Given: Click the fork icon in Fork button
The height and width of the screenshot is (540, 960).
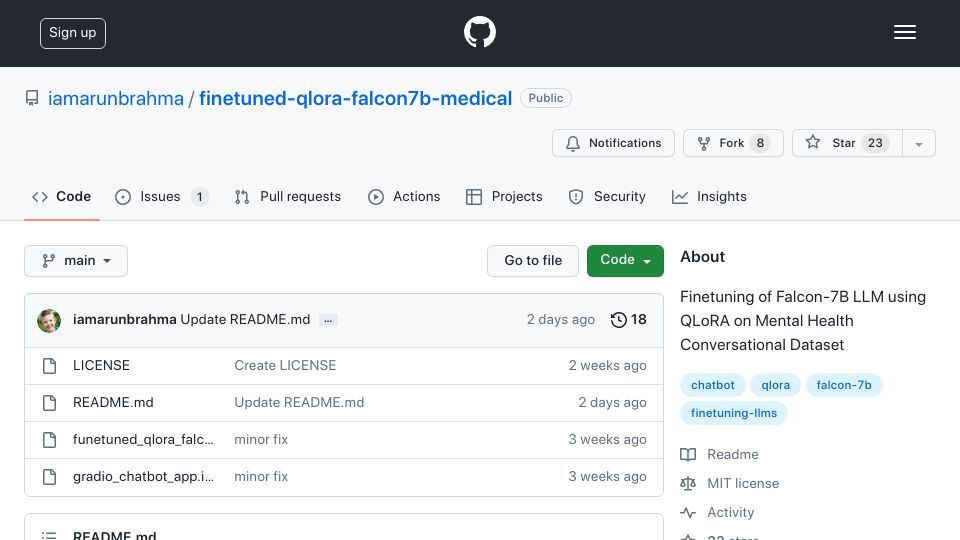Looking at the screenshot, I should click(703, 143).
